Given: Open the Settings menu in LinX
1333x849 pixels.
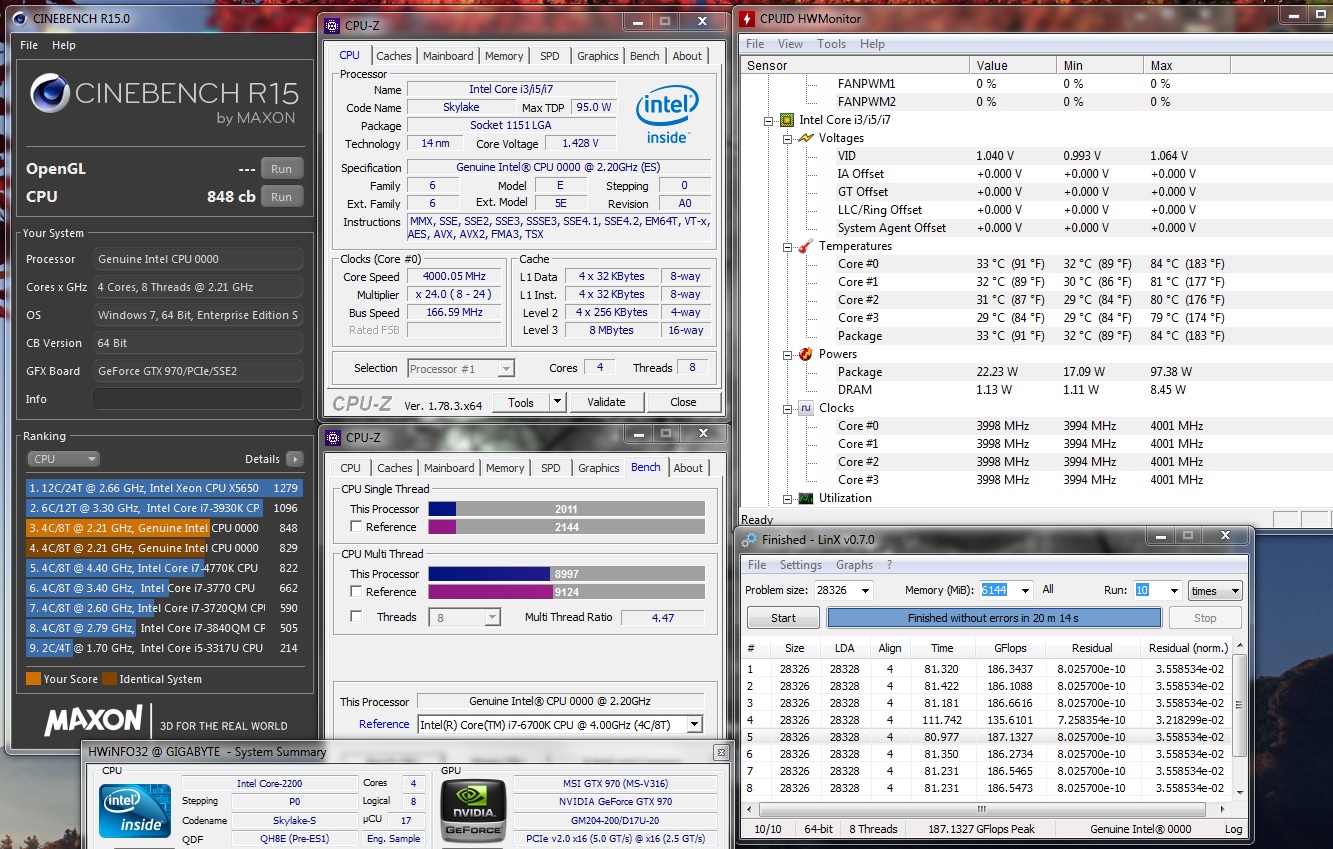Looking at the screenshot, I should point(801,565).
